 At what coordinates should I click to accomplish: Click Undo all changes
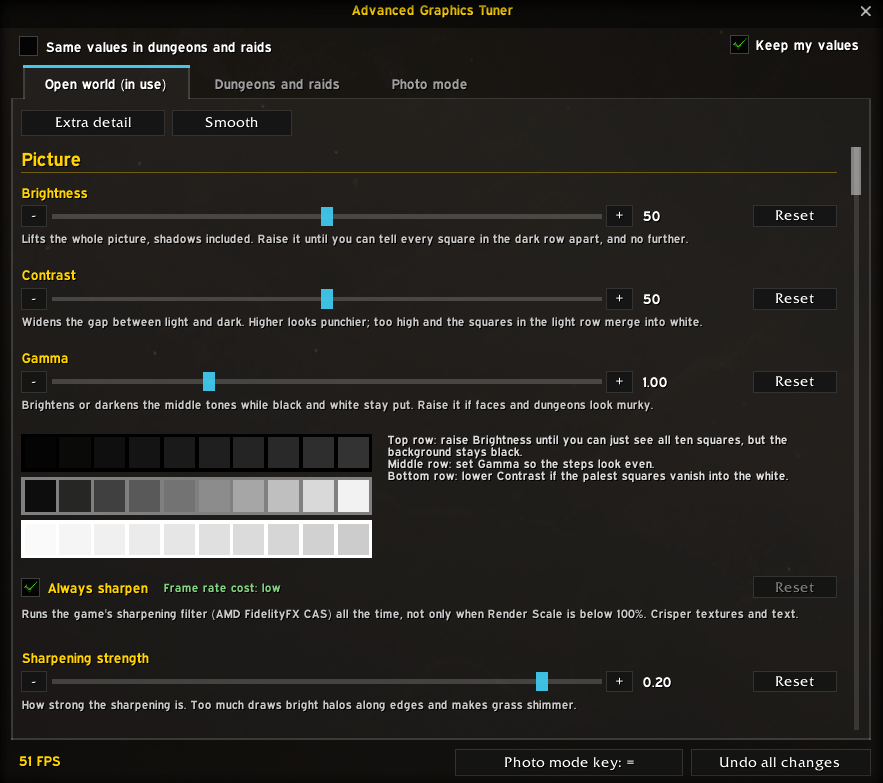click(780, 762)
